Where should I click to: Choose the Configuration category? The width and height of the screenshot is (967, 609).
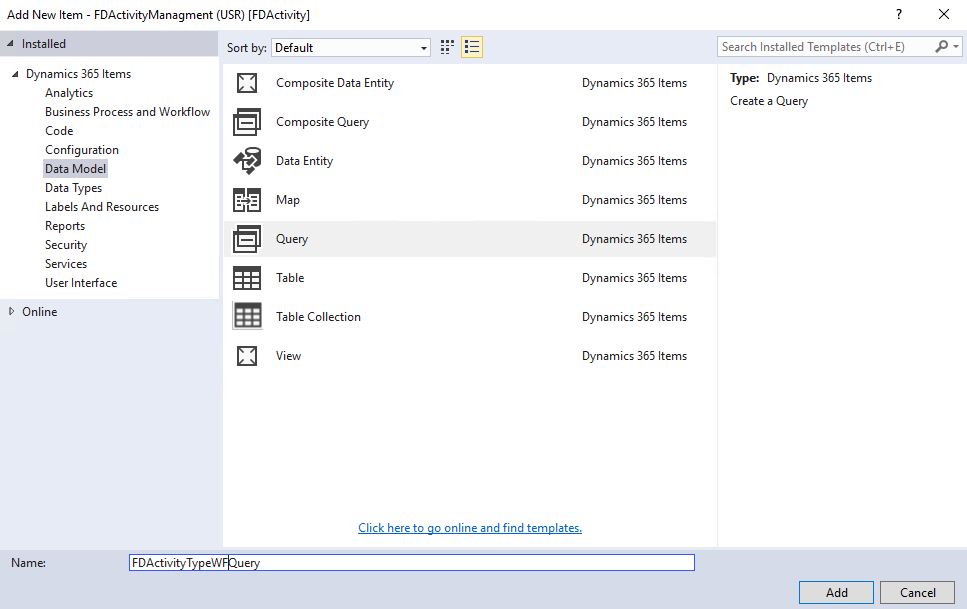82,150
